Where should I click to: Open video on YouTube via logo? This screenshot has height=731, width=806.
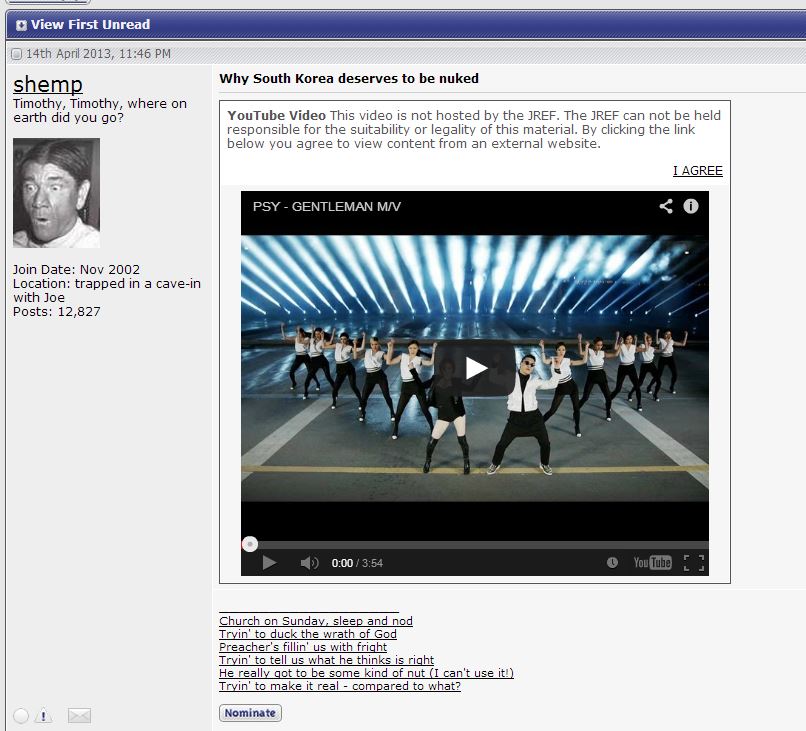click(x=652, y=563)
